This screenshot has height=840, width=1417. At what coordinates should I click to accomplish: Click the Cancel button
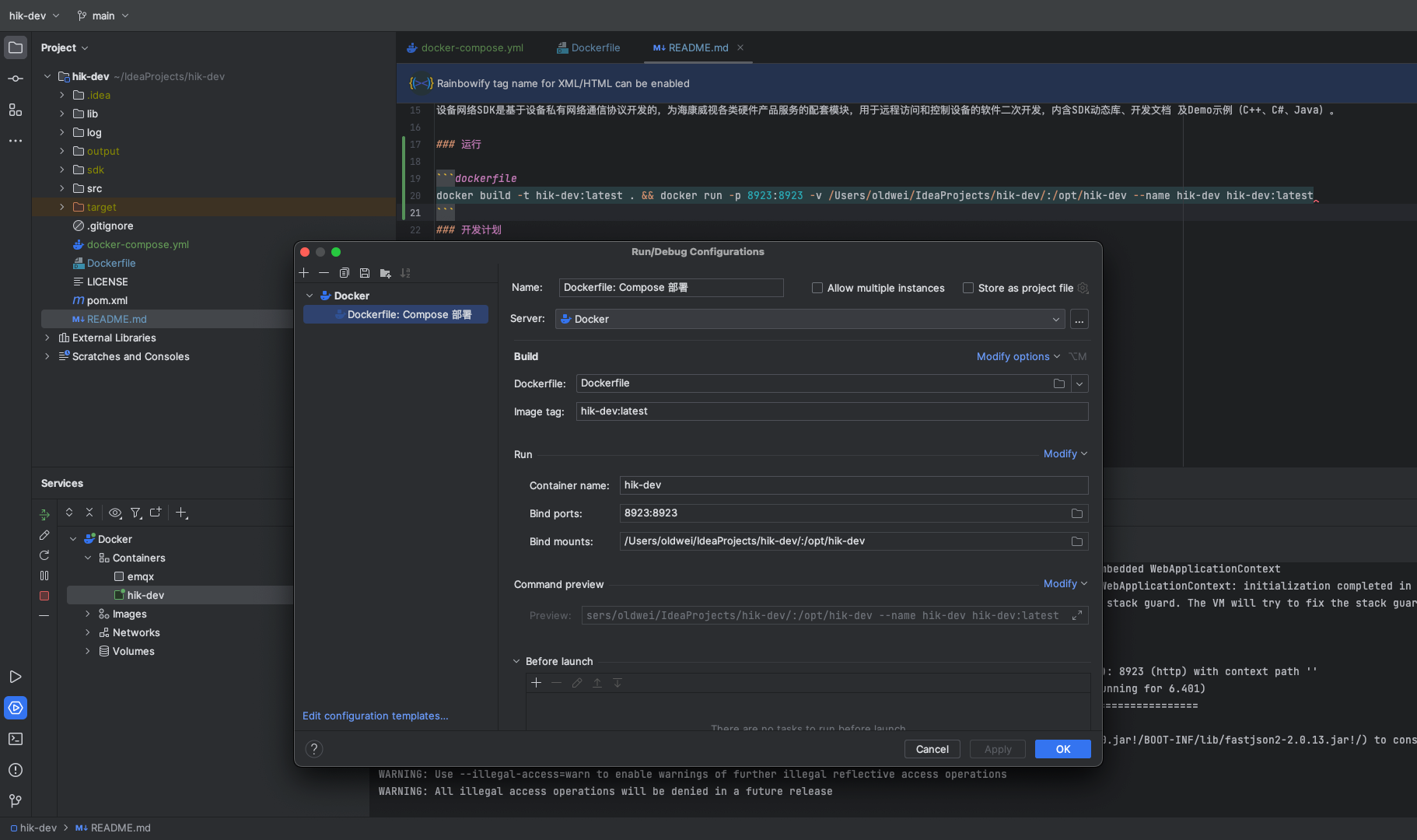pos(932,749)
